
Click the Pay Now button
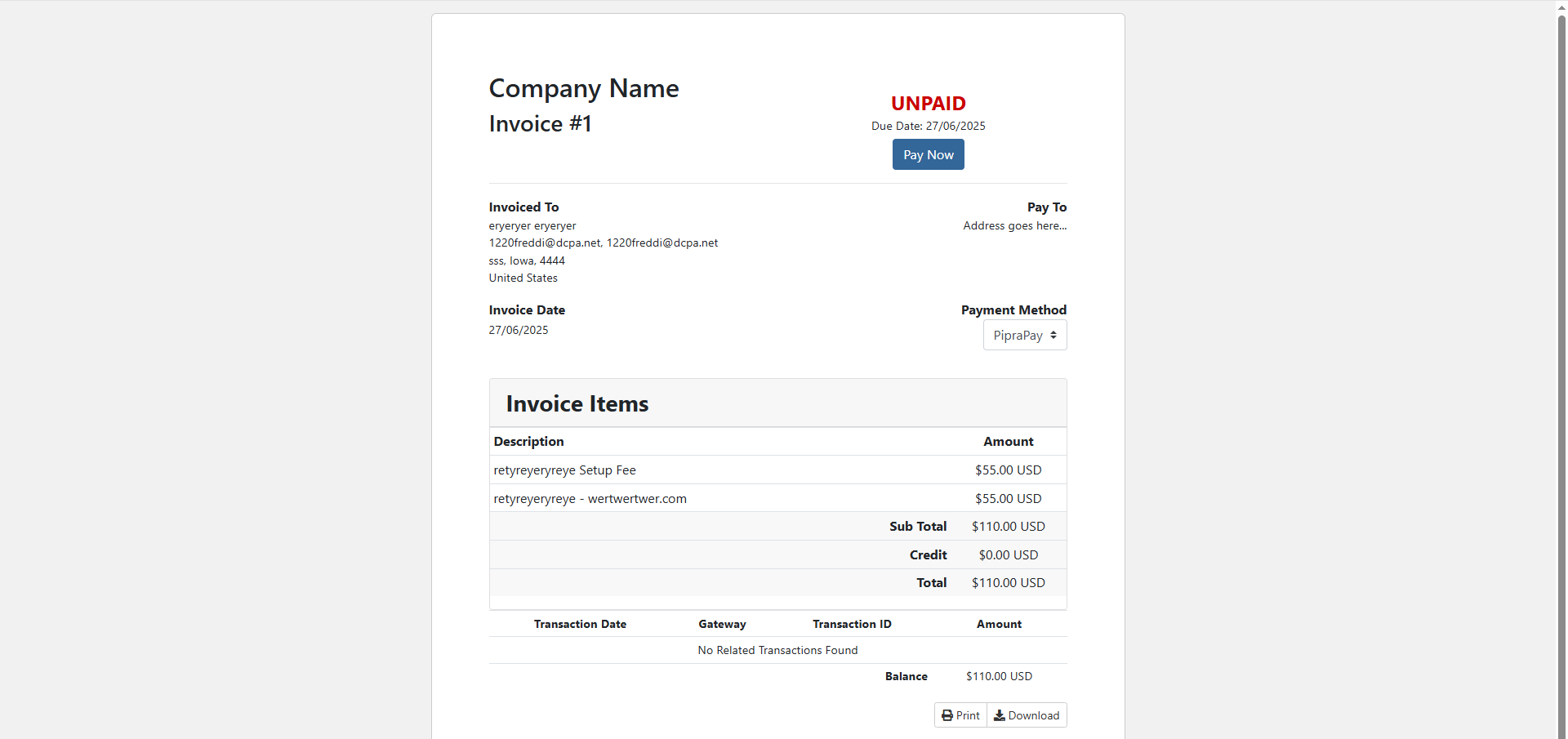(x=928, y=154)
